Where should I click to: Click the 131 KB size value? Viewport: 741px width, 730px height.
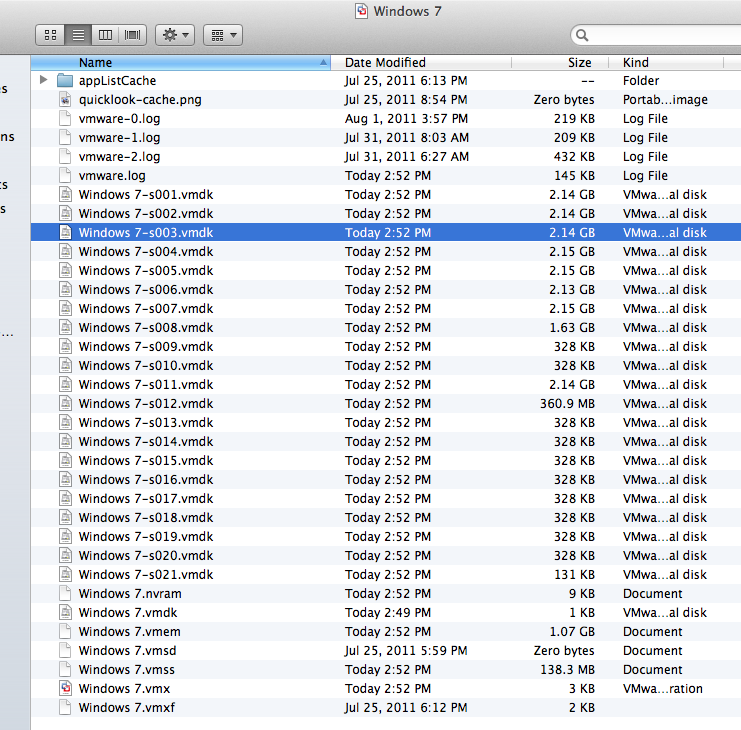point(574,575)
